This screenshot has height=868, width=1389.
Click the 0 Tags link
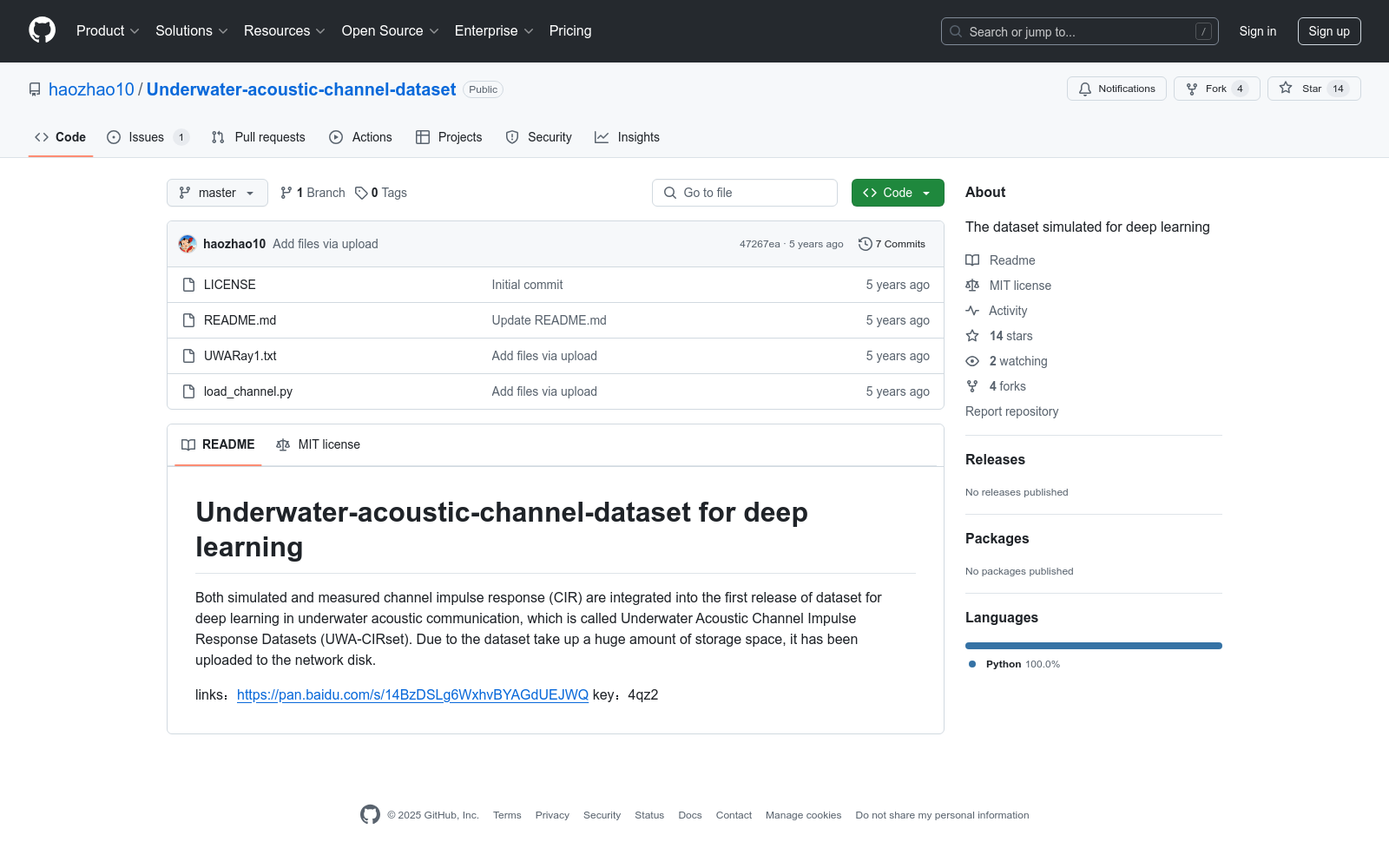381,193
